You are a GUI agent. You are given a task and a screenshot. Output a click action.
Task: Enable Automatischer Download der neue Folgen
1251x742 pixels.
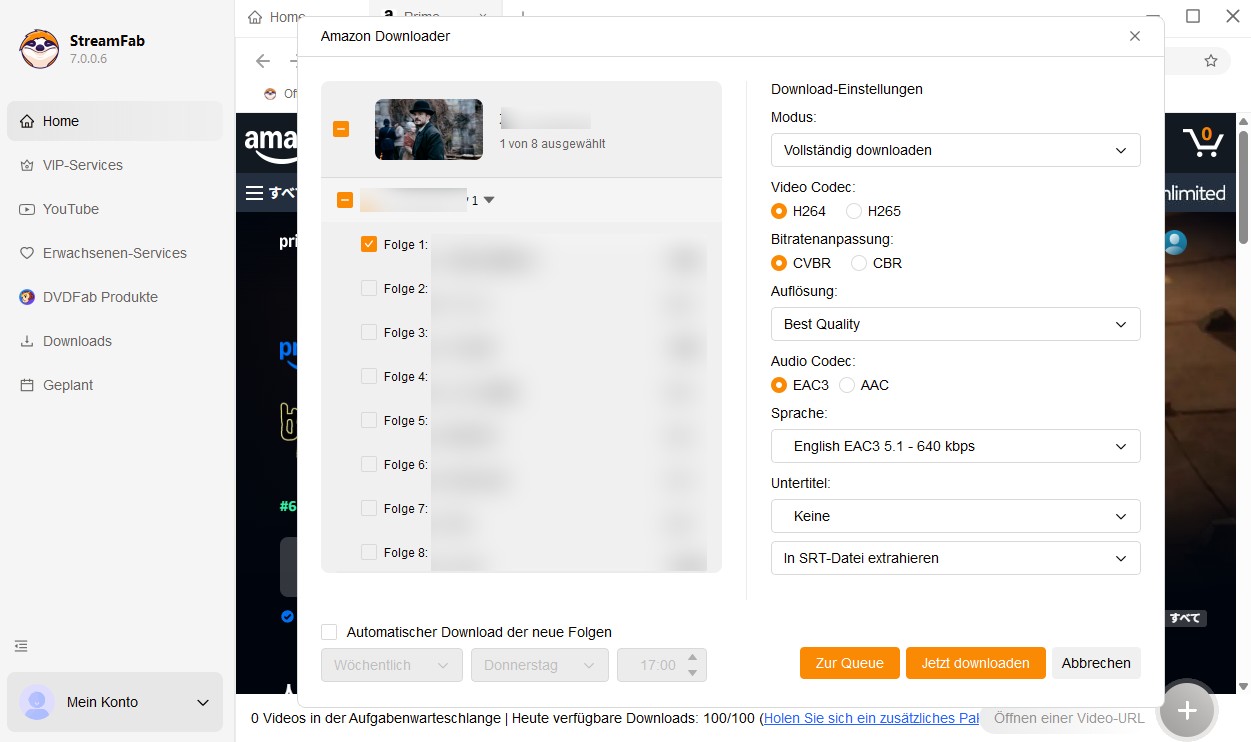tap(329, 632)
